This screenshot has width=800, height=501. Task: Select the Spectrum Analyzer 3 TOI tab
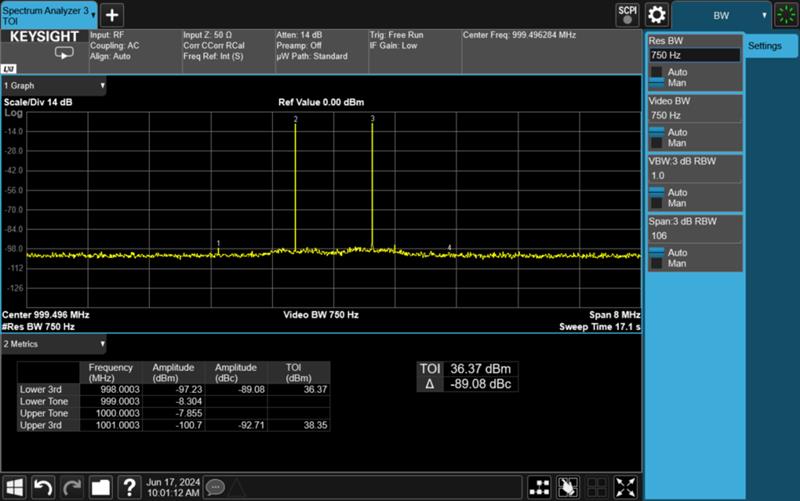click(x=48, y=14)
